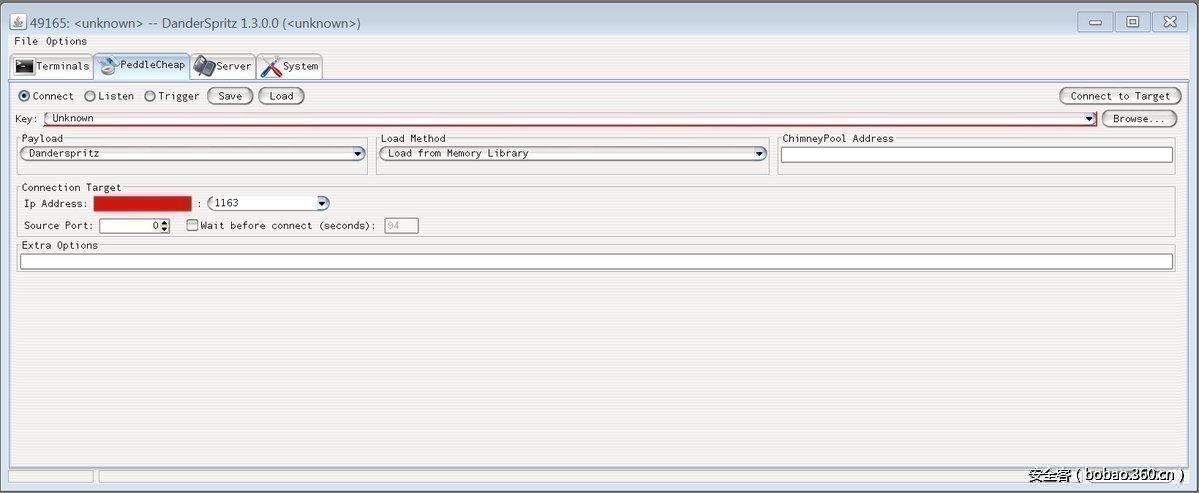Viewport: 1199px width, 493px height.
Task: Click the Source Port field
Action: pyautogui.click(x=130, y=225)
